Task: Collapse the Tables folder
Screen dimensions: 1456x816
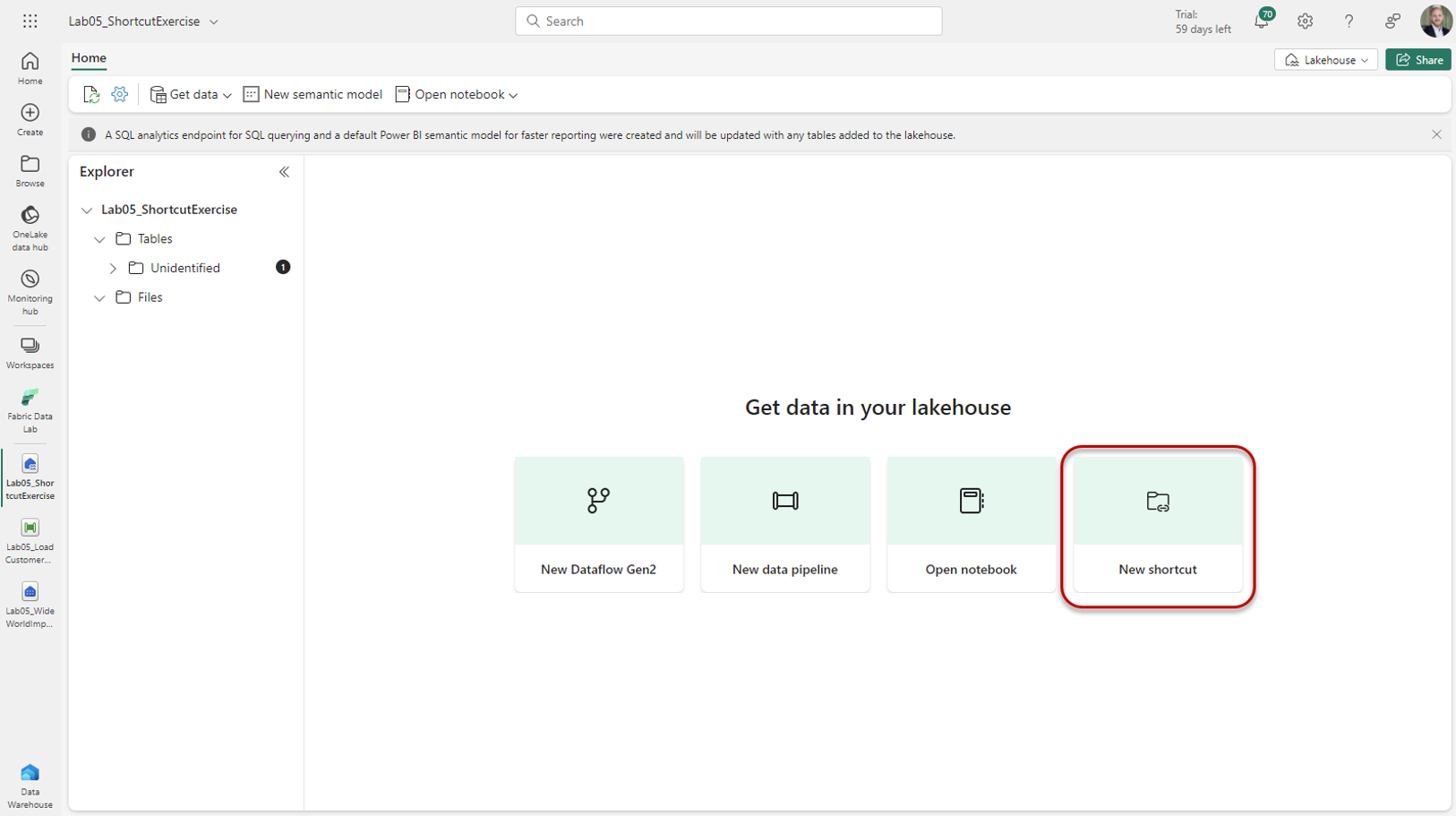Action: pyautogui.click(x=99, y=240)
